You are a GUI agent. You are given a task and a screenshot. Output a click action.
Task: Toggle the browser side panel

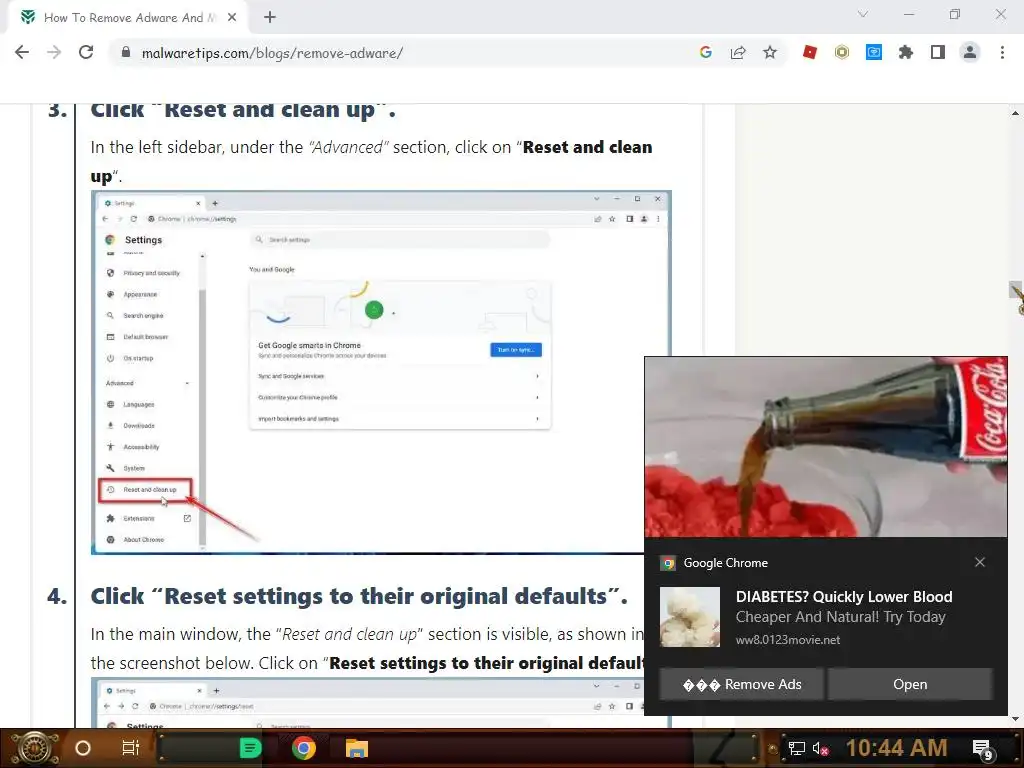(x=938, y=52)
